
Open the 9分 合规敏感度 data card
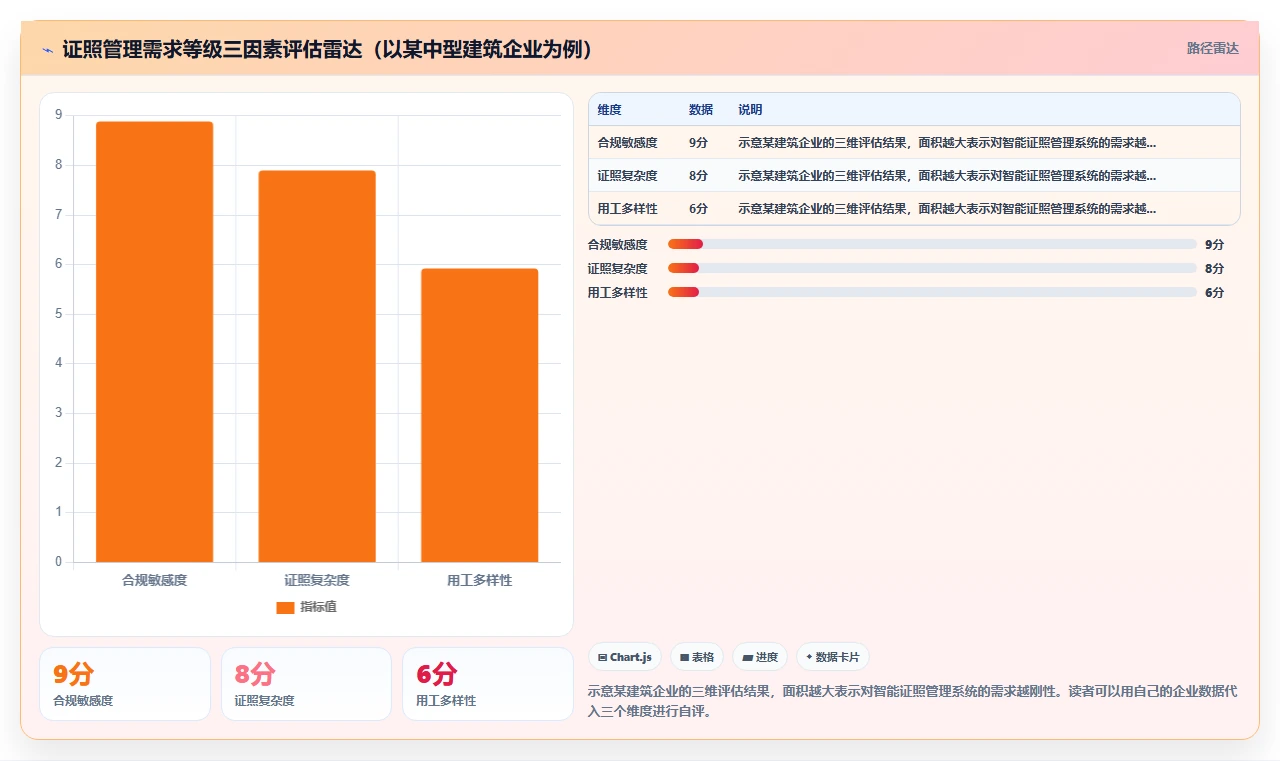pos(125,684)
